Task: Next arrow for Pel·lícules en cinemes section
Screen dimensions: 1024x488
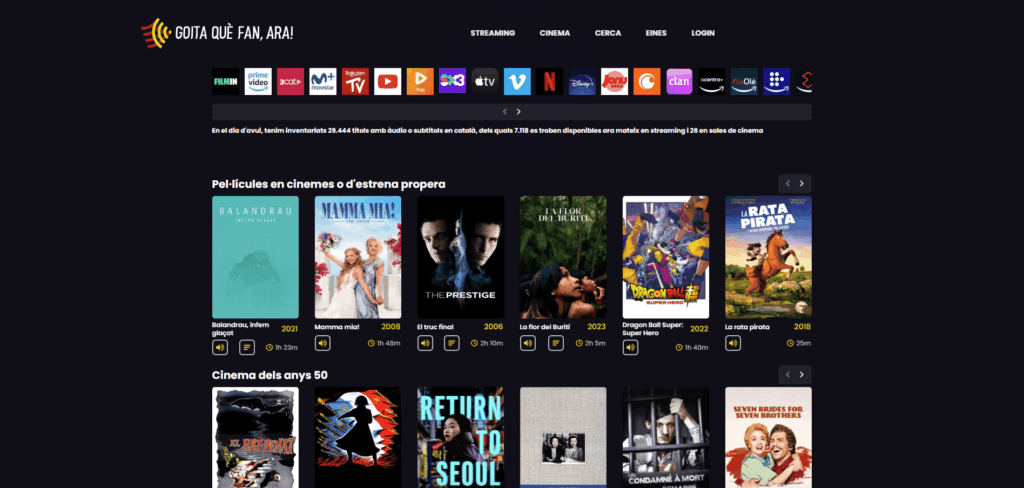Action: coord(802,184)
